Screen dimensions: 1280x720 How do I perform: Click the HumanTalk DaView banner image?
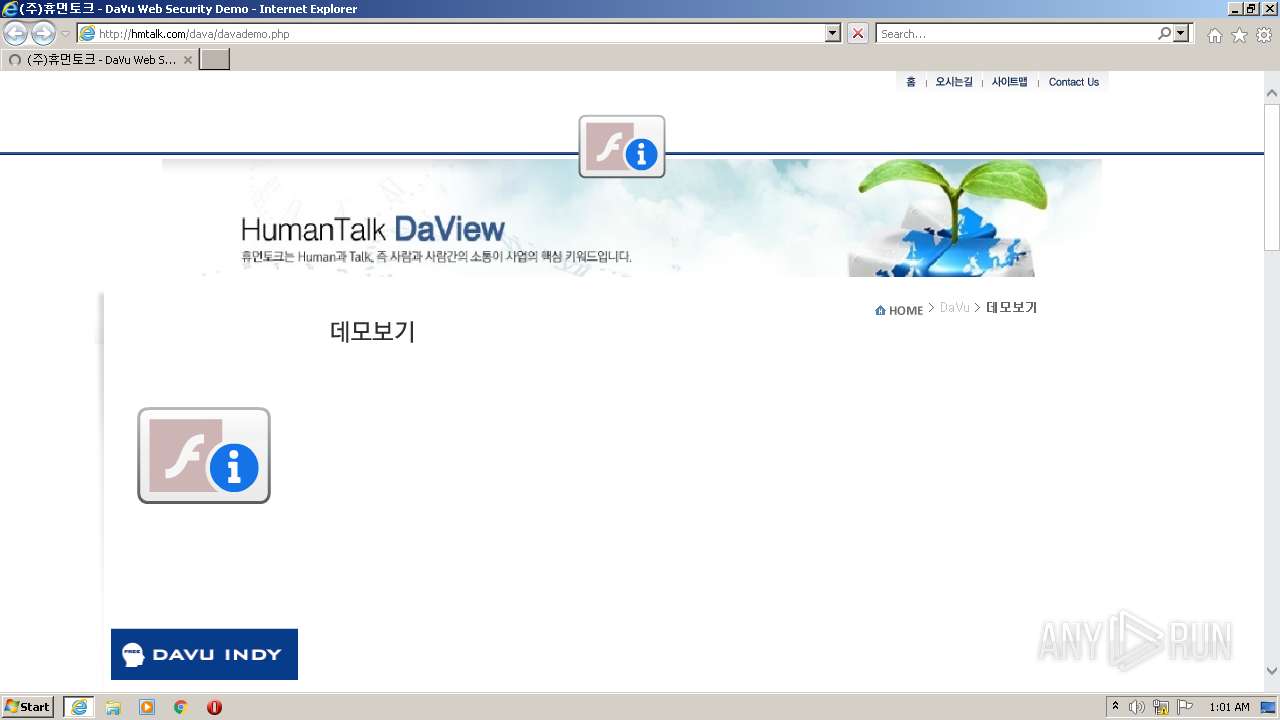click(x=632, y=218)
